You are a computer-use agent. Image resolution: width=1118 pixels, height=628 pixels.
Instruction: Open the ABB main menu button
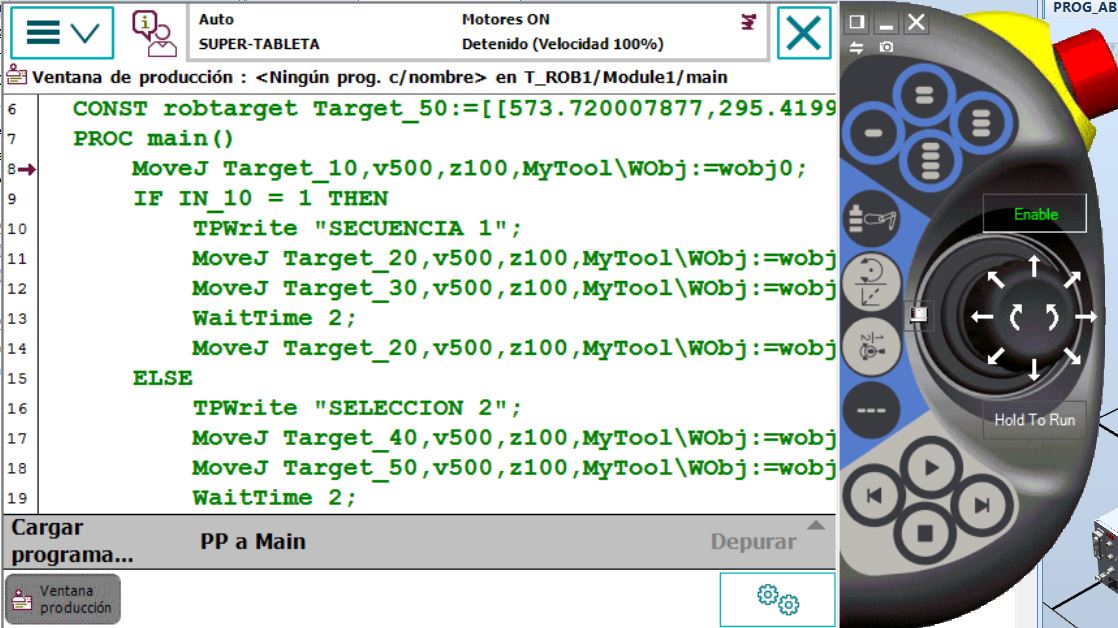(62, 33)
